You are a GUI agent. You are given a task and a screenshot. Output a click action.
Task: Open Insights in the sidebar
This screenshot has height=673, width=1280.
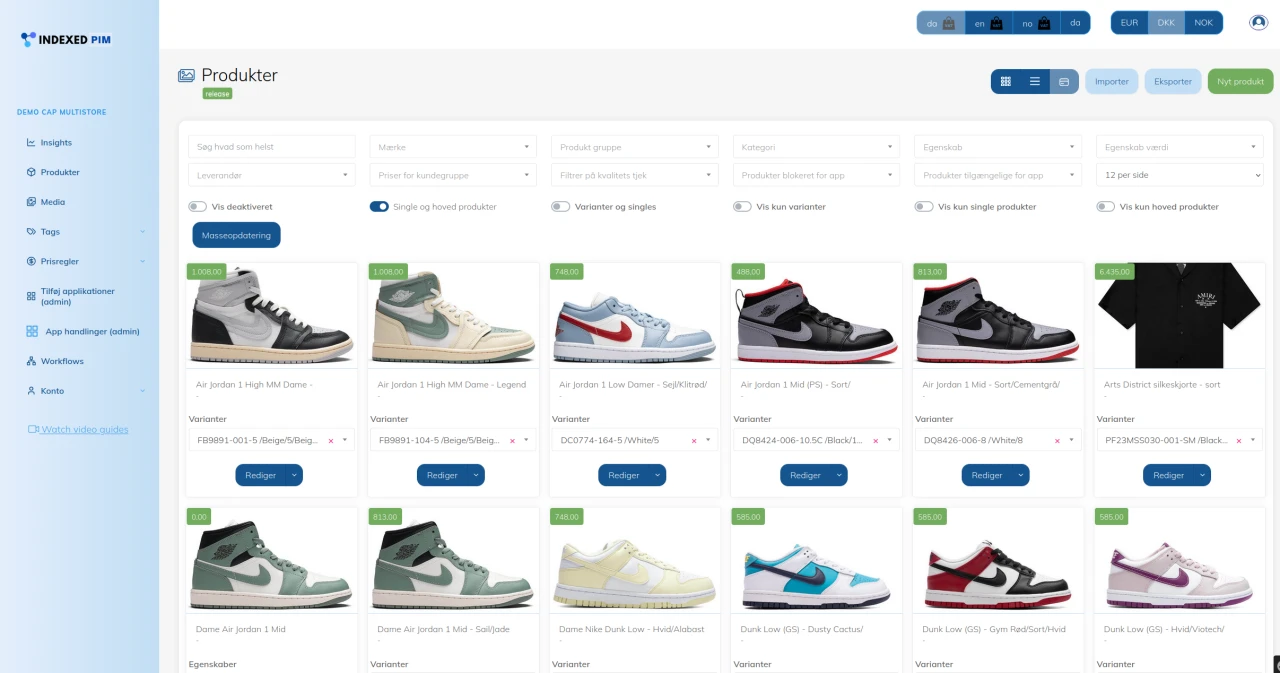(56, 143)
